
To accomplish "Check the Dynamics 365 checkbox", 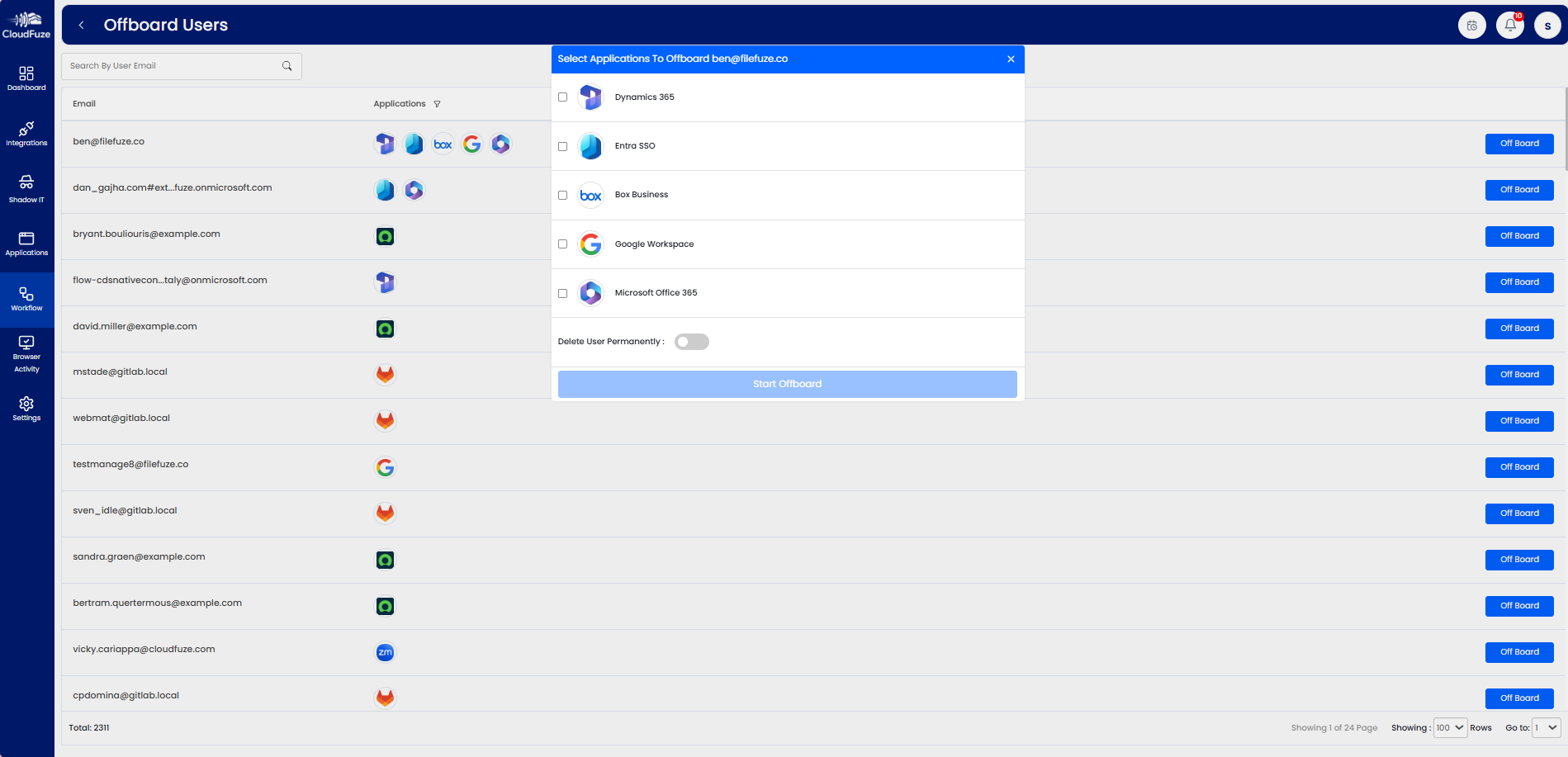I will [x=562, y=97].
